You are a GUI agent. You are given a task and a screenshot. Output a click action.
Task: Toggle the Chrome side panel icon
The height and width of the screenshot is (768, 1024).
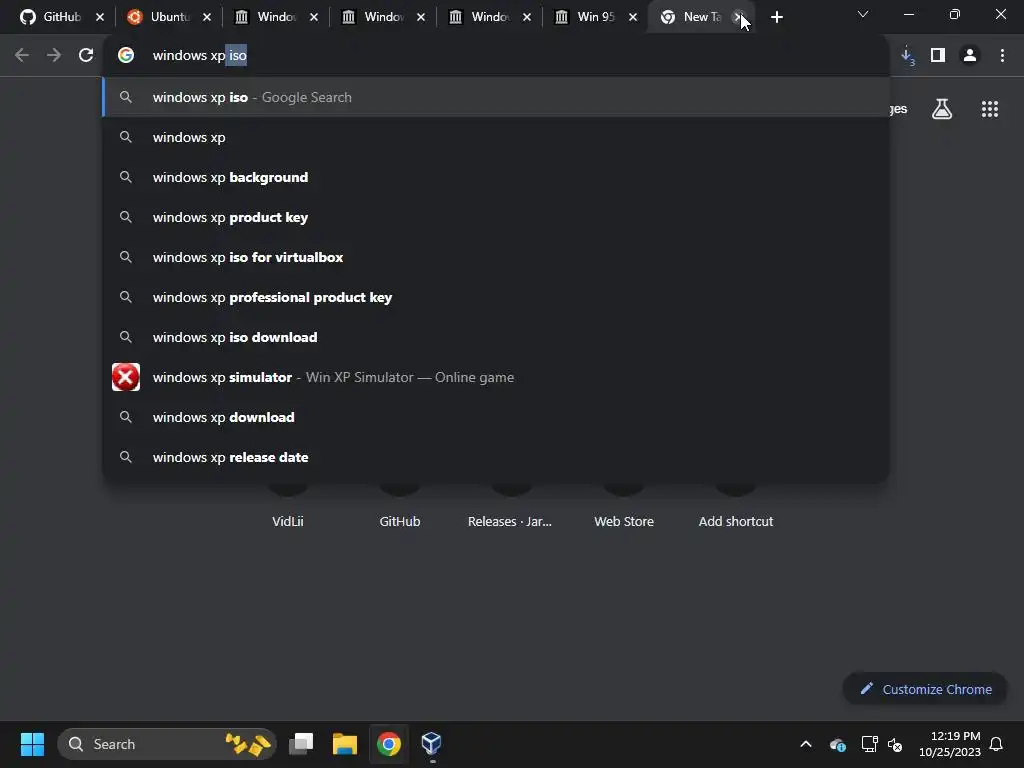point(938,56)
